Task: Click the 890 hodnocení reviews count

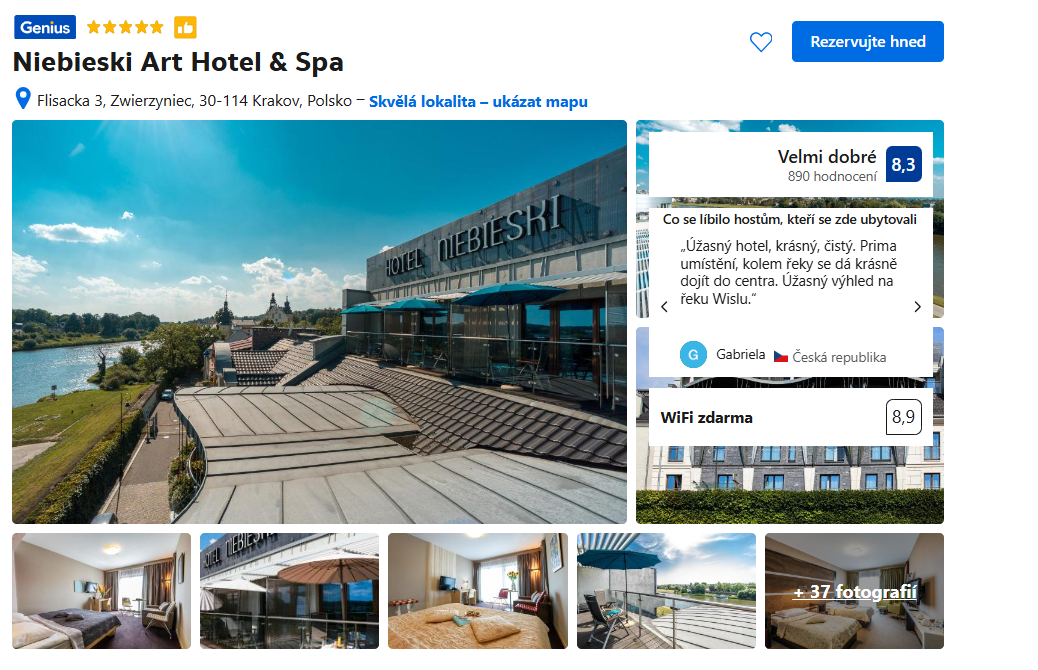Action: coord(831,176)
